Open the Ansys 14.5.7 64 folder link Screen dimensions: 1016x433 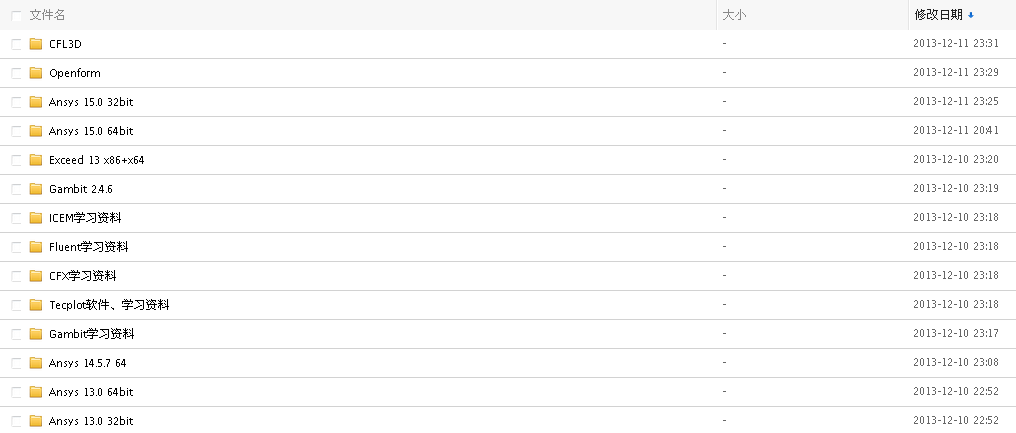(87, 363)
